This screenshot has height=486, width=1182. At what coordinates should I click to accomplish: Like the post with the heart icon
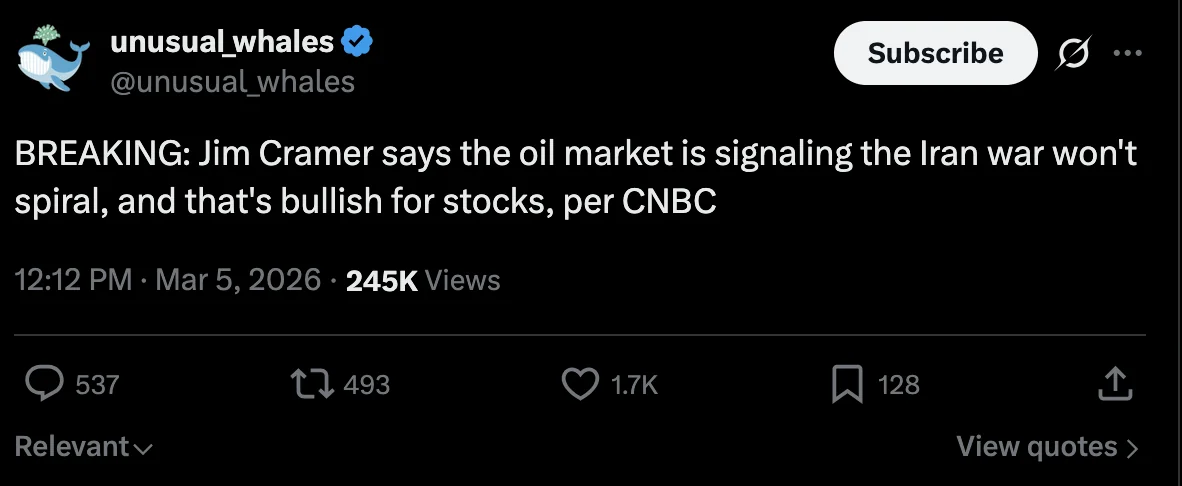click(581, 384)
